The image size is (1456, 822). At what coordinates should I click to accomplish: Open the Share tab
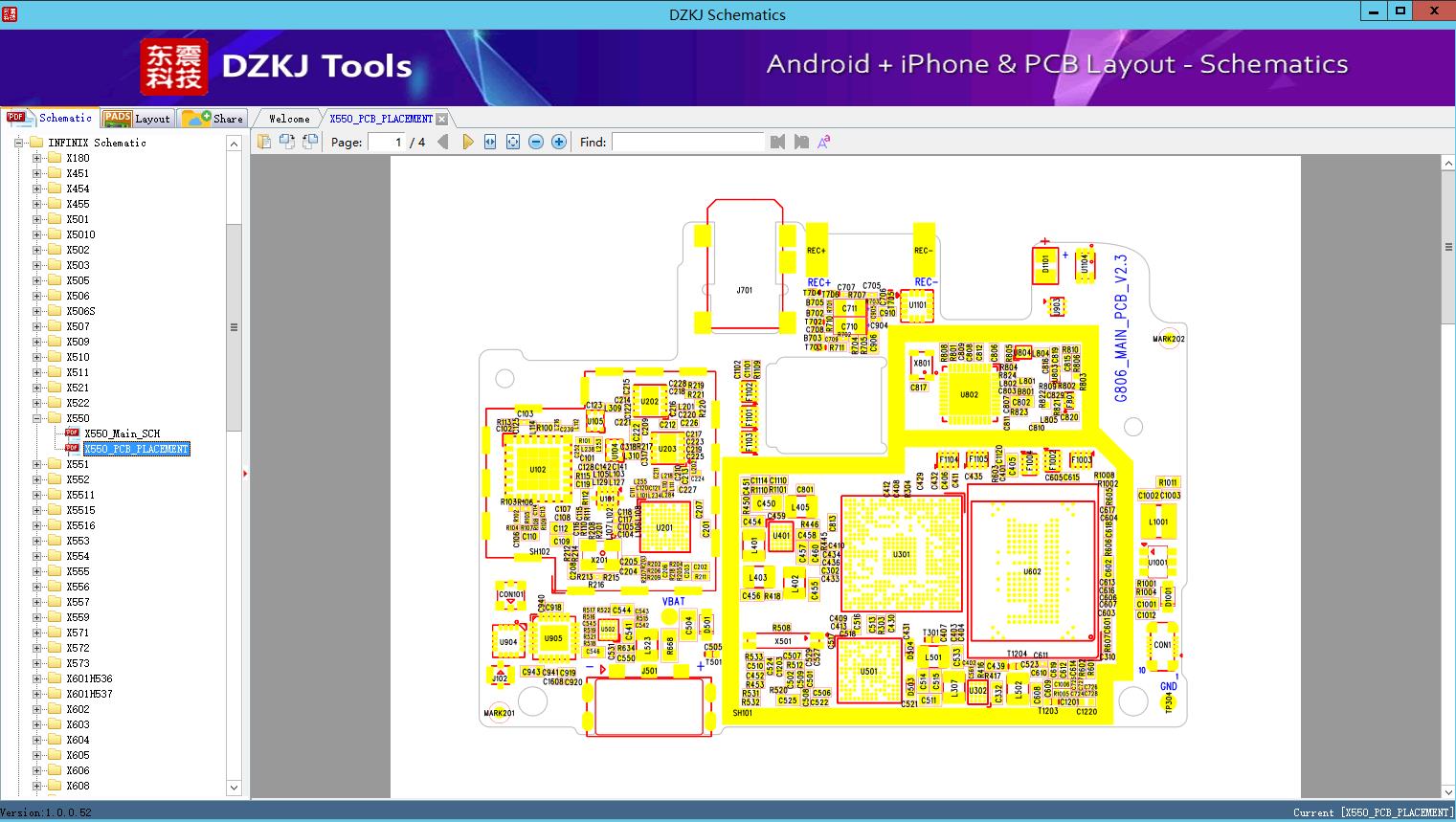pos(213,119)
